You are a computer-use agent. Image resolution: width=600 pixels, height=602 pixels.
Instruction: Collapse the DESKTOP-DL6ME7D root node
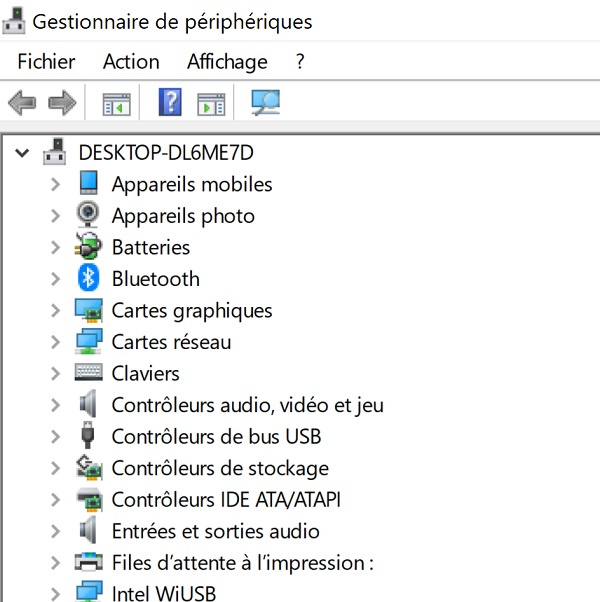(22, 153)
